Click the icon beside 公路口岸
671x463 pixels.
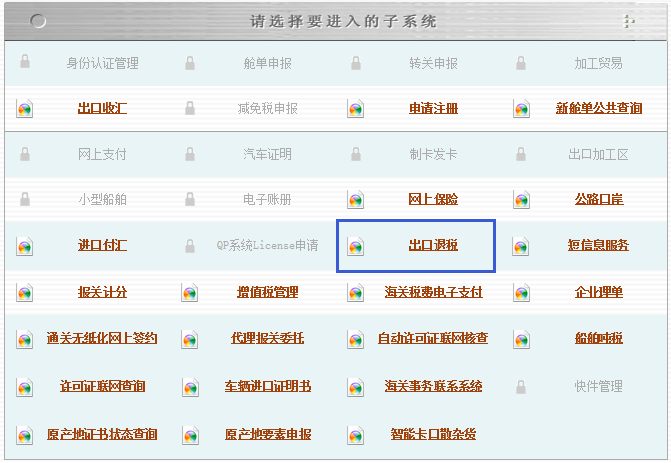point(521,199)
